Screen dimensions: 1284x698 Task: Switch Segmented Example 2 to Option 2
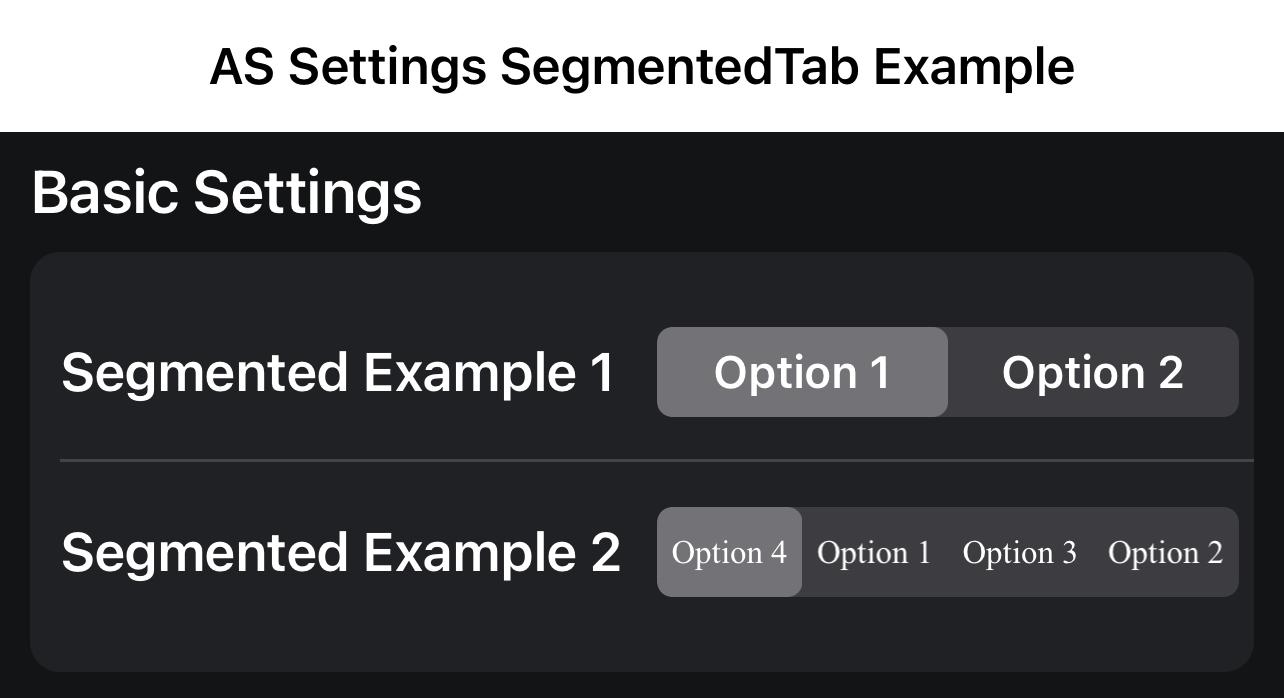(1165, 552)
